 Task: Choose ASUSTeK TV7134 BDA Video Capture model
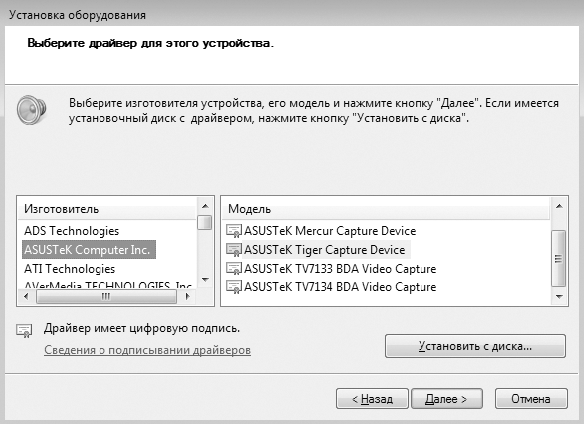point(340,287)
